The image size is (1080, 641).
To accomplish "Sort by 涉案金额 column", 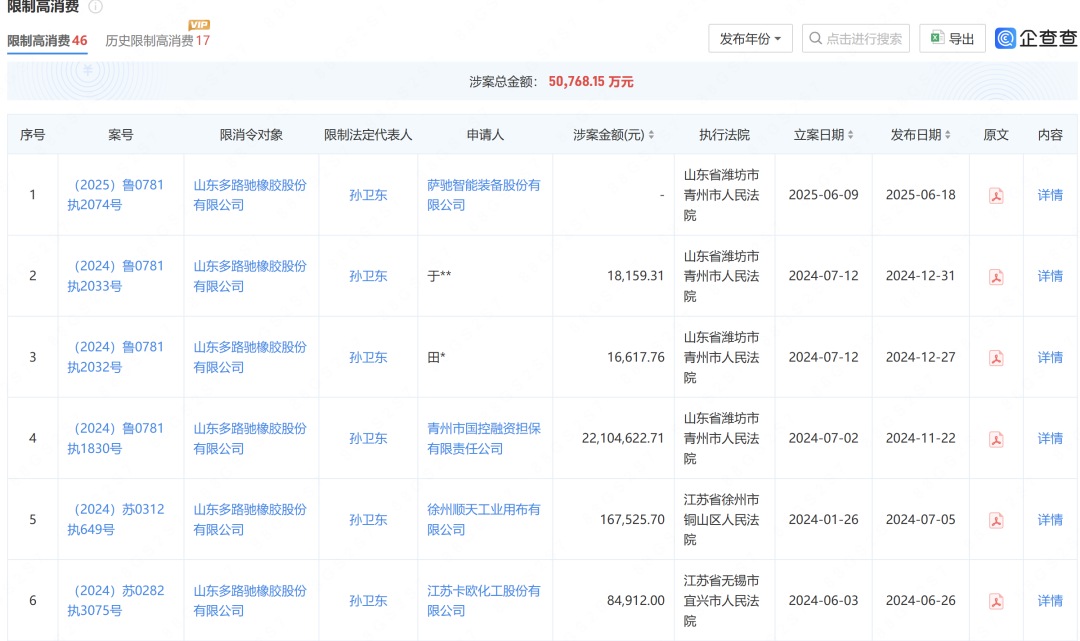I will click(614, 135).
